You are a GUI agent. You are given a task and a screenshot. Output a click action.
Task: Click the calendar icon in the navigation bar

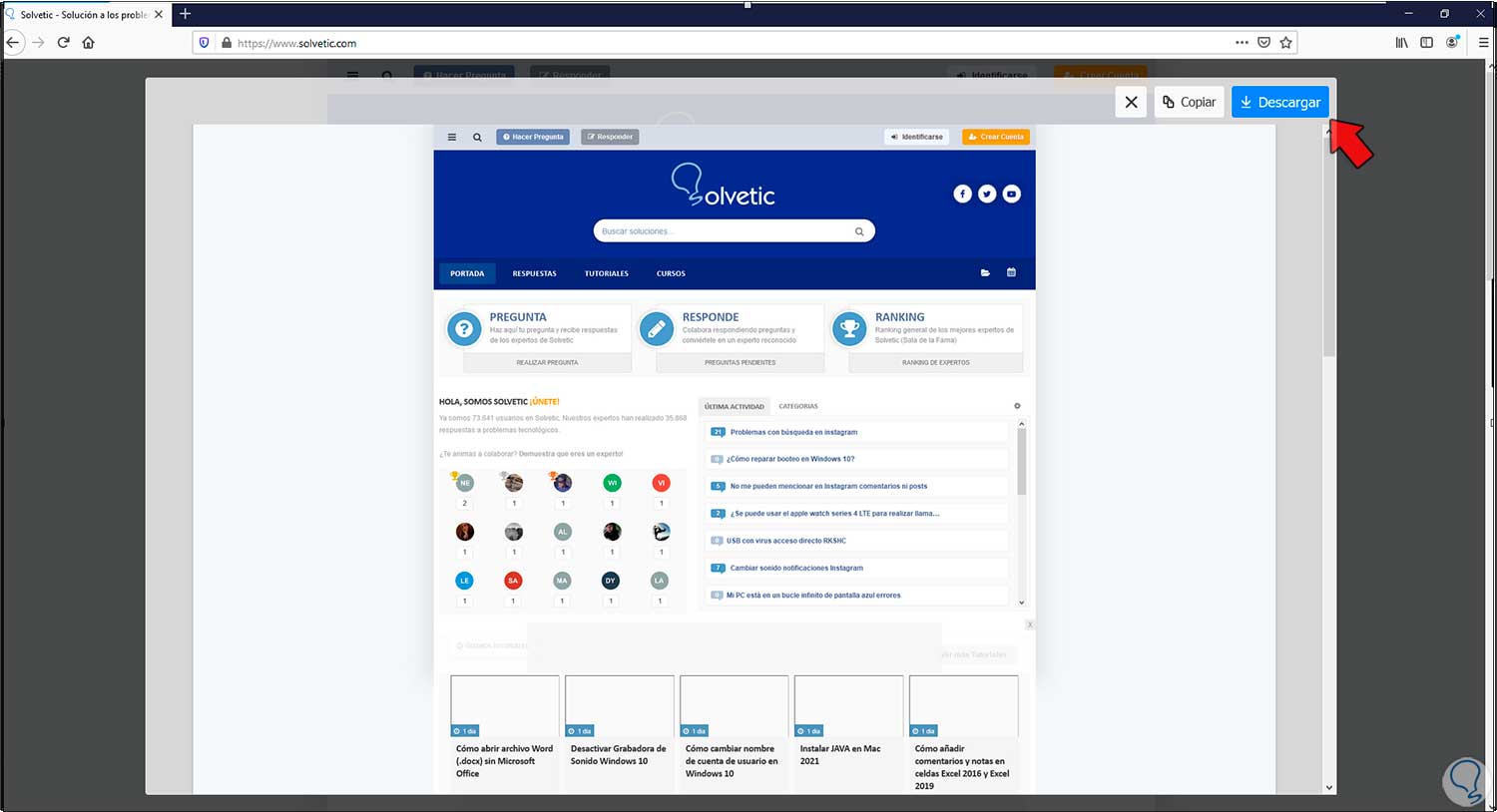(1011, 272)
